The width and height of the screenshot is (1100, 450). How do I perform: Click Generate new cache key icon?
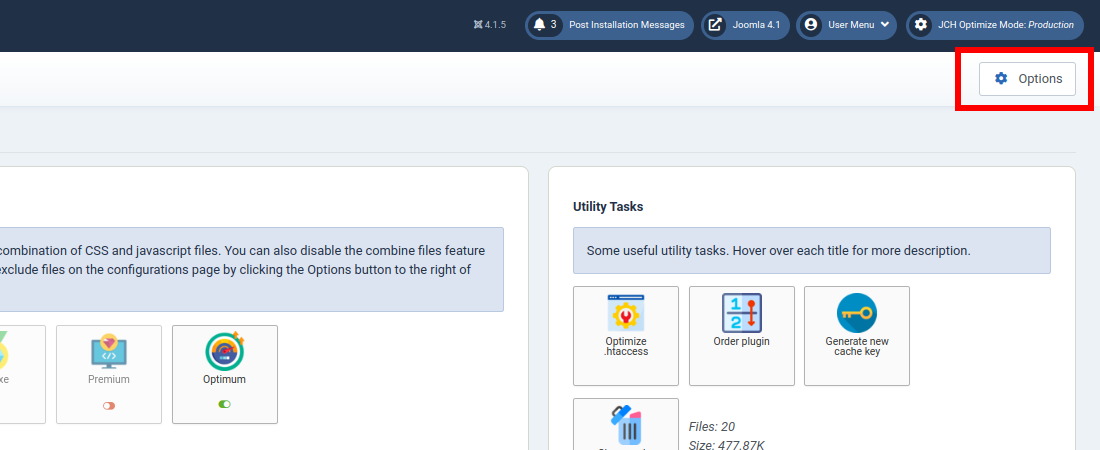(x=857, y=313)
